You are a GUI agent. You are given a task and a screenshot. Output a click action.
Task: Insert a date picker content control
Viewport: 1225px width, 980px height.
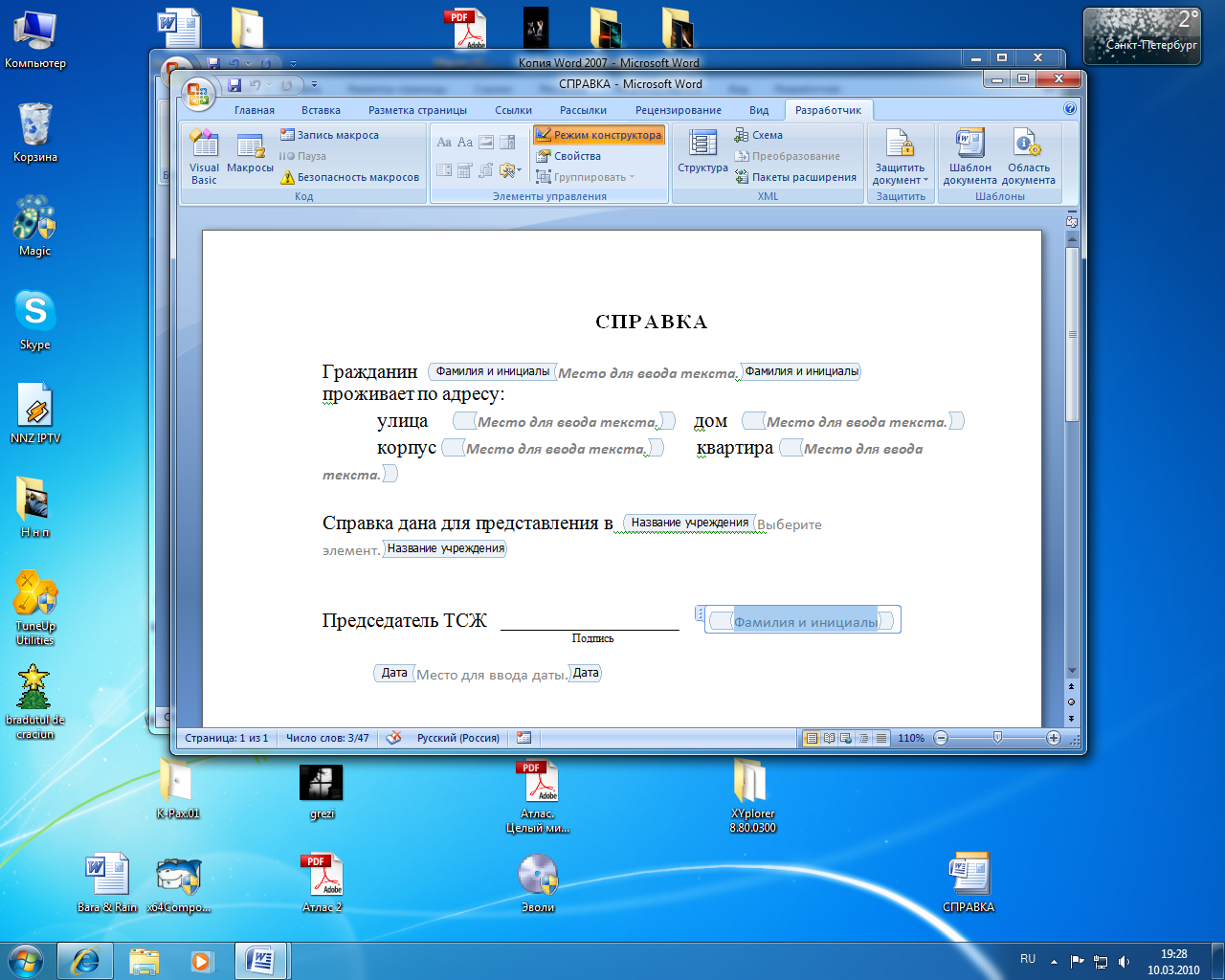point(465,170)
